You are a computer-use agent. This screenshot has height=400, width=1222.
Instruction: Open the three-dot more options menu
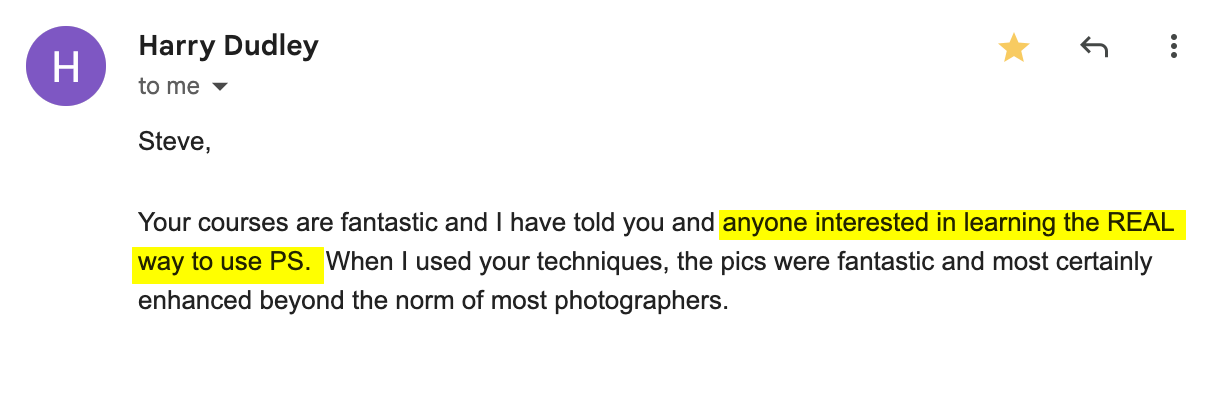click(1173, 47)
